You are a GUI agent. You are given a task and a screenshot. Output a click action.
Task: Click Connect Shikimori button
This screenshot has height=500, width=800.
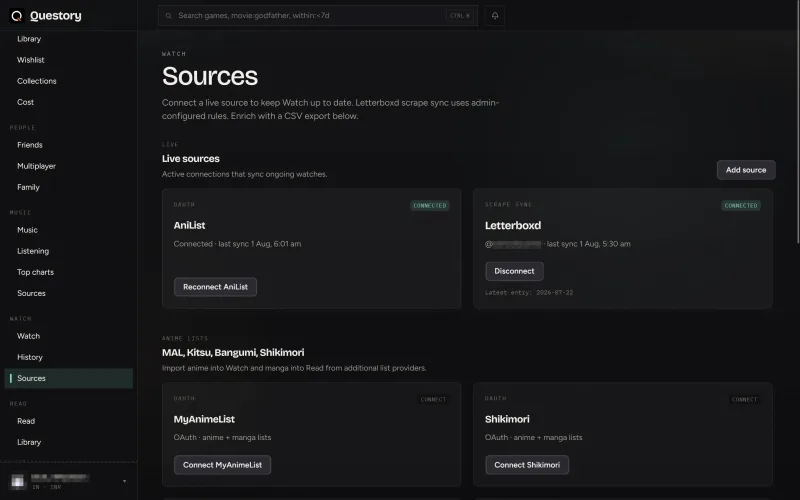click(x=527, y=465)
